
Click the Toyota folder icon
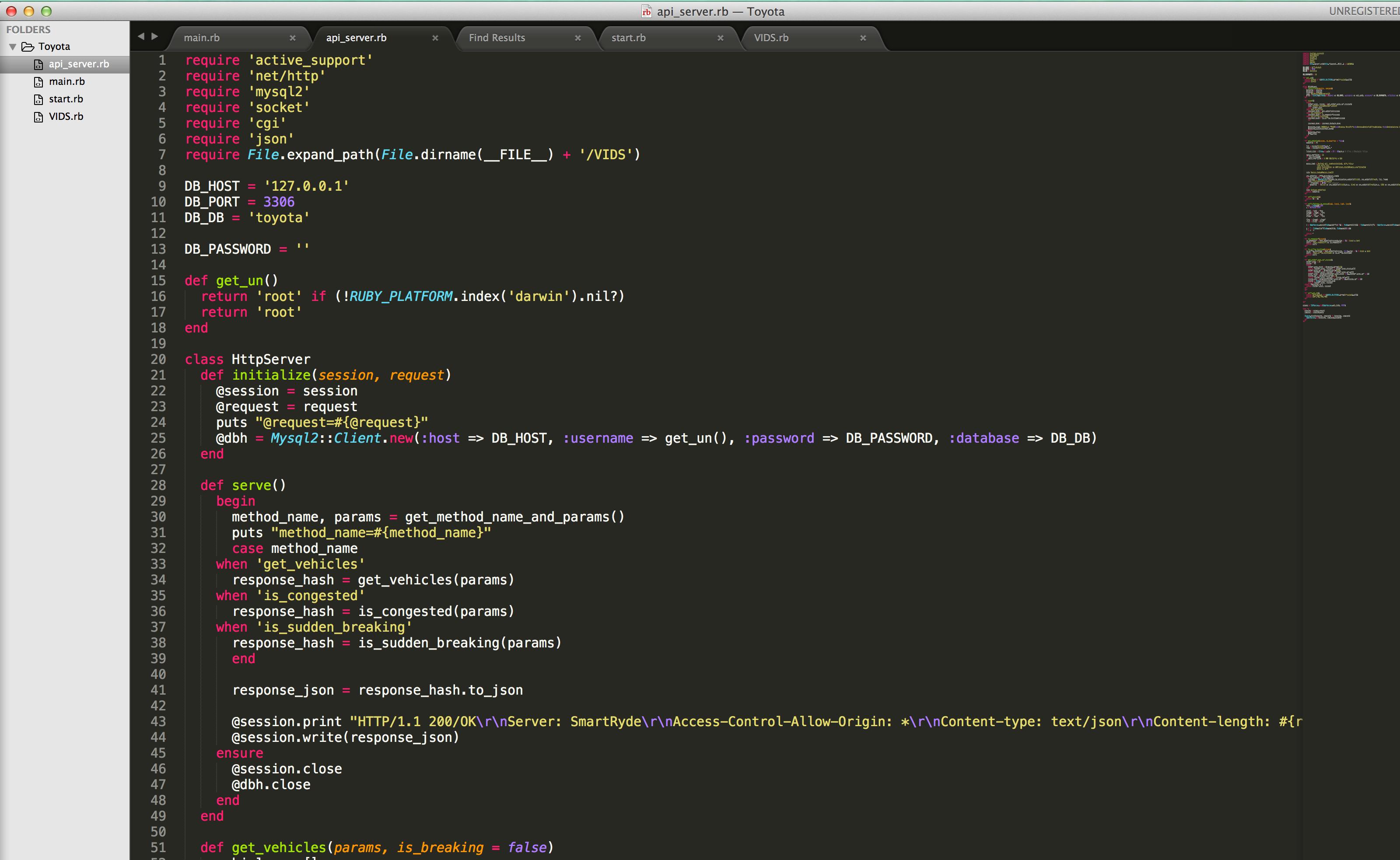pos(27,47)
